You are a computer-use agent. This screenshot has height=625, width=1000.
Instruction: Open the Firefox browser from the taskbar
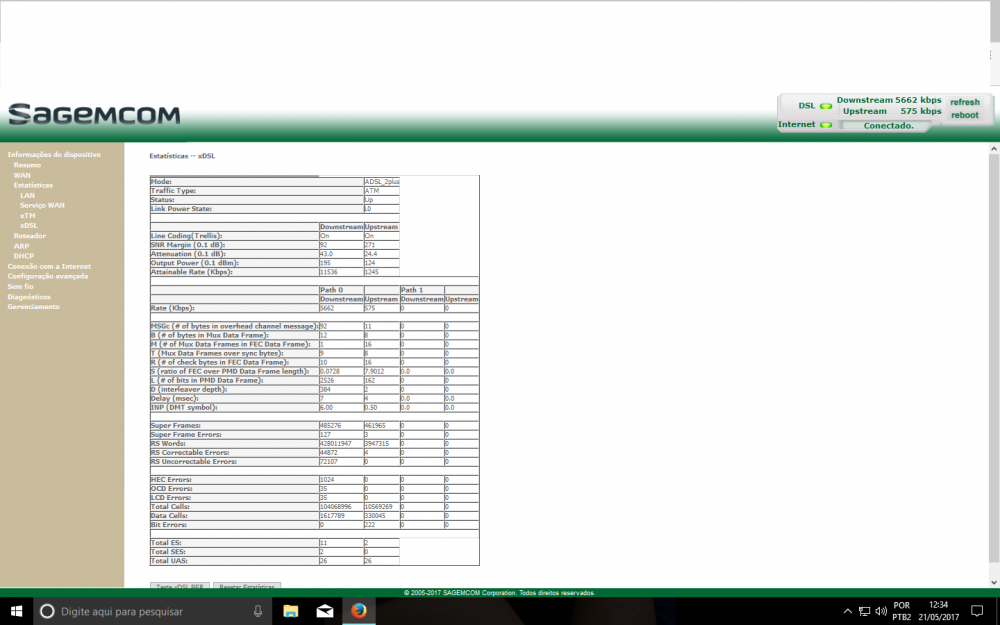(x=360, y=611)
